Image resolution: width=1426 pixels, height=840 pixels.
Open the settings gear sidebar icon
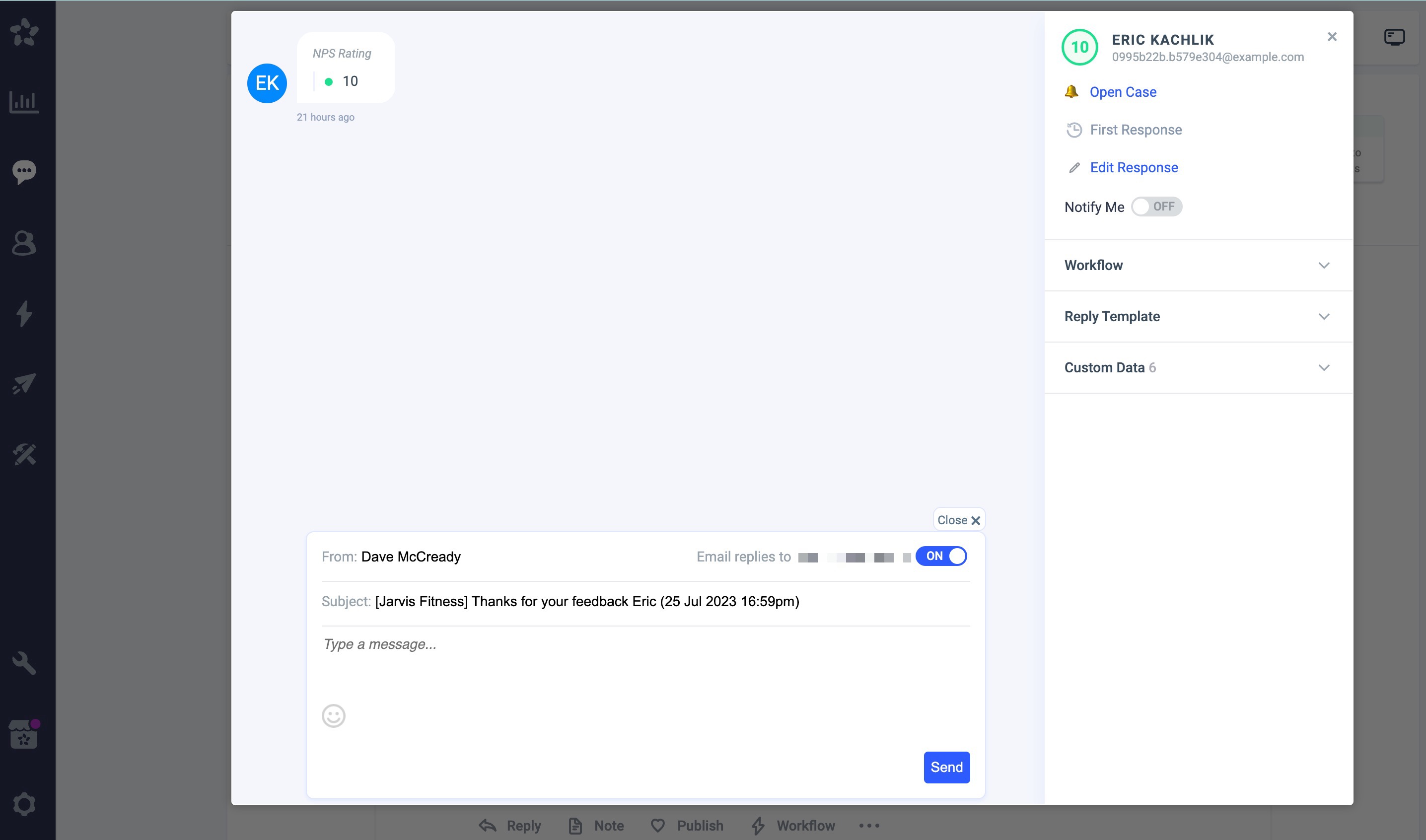(x=24, y=804)
